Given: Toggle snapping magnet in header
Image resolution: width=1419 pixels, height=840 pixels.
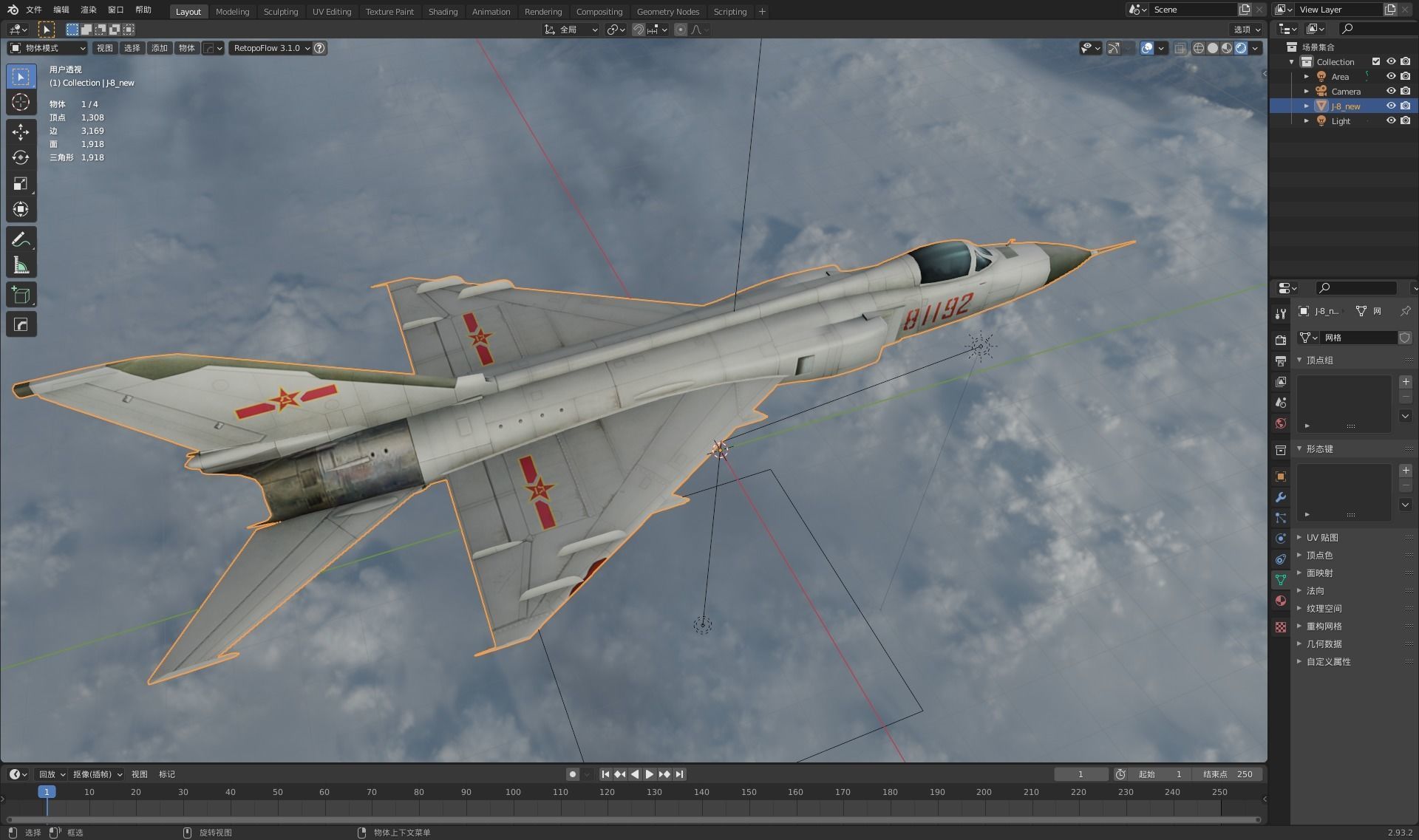Looking at the screenshot, I should coord(639,30).
